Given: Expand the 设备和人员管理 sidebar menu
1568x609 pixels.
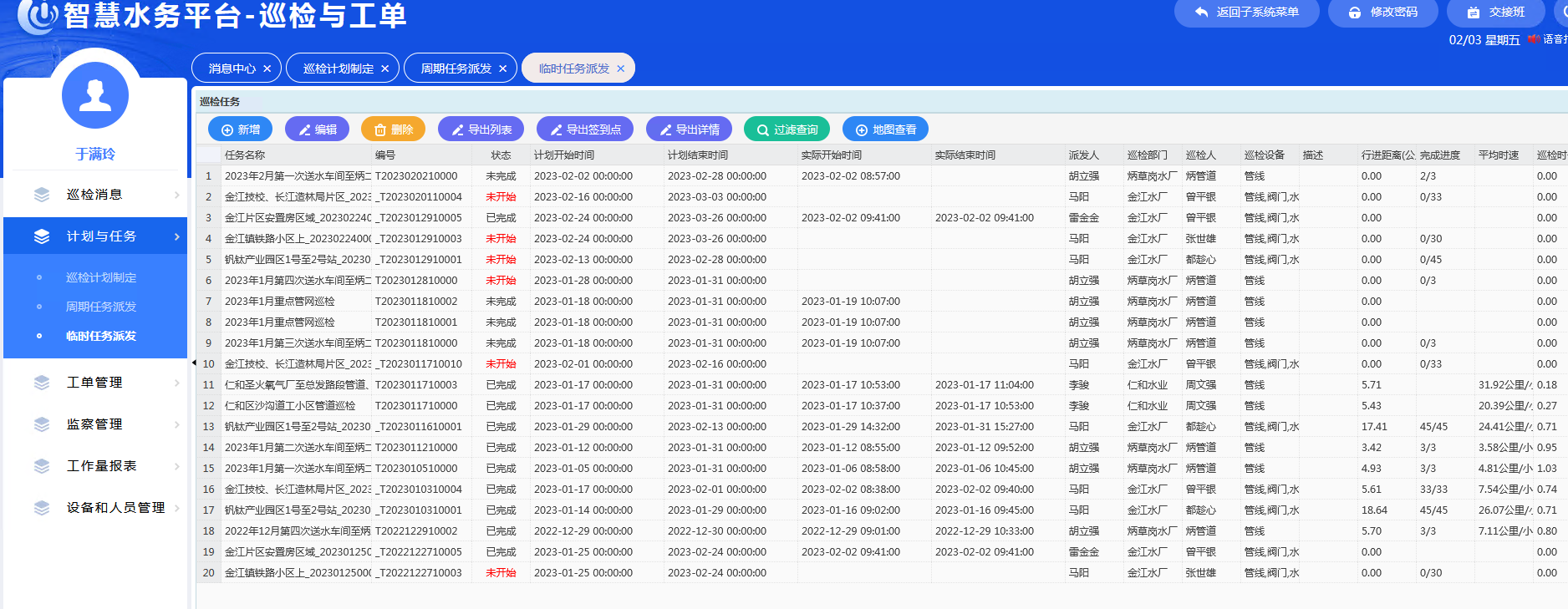Looking at the screenshot, I should click(x=115, y=508).
